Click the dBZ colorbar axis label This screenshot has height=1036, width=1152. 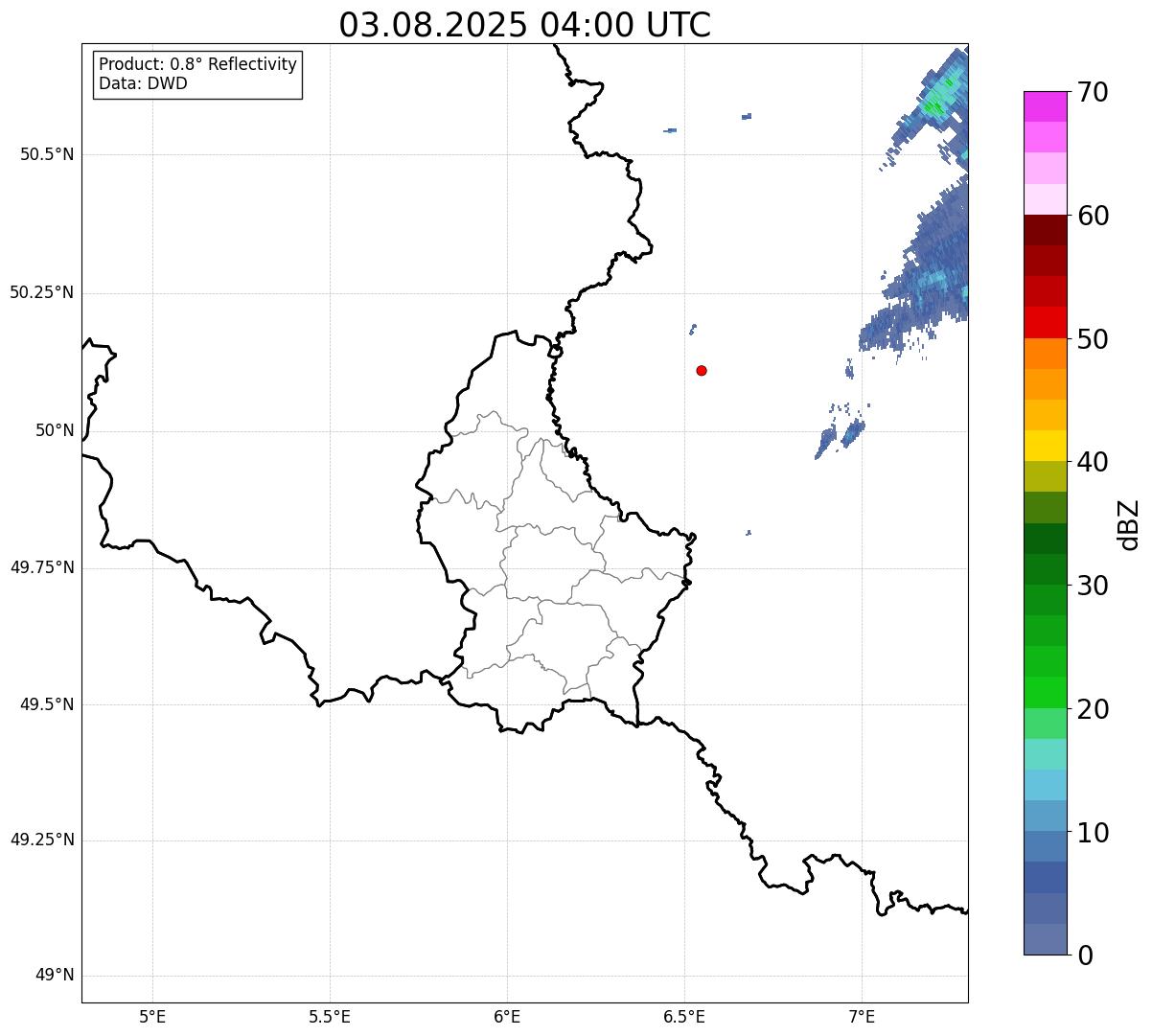1129,523
